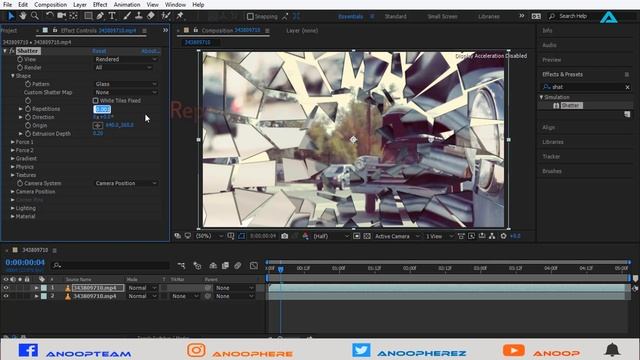Open the resolution dropdown showing Half

[331, 236]
